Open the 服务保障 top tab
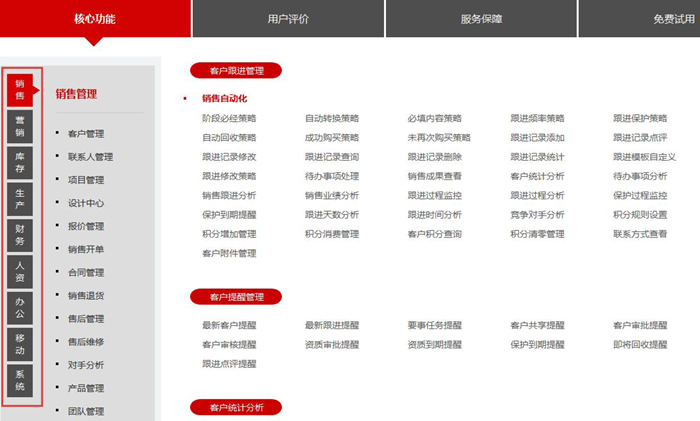The width and height of the screenshot is (700, 421). pos(481,19)
